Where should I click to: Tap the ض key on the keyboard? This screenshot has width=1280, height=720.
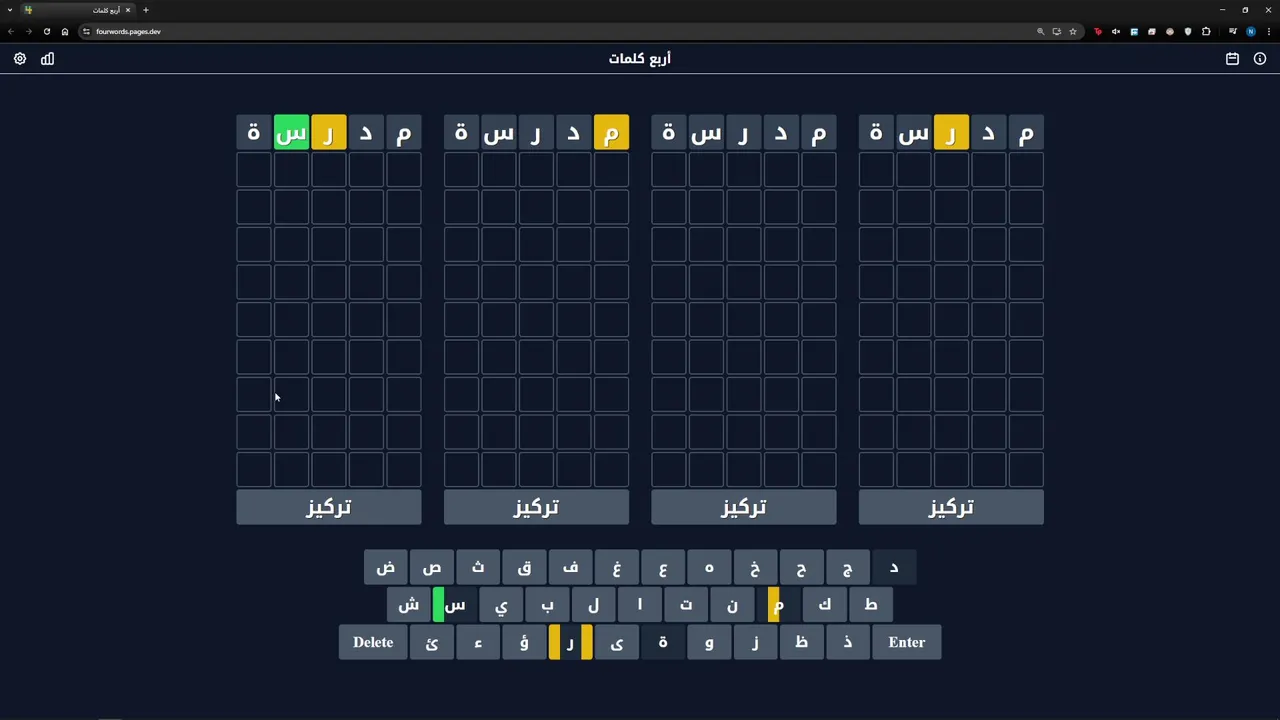pyautogui.click(x=386, y=568)
